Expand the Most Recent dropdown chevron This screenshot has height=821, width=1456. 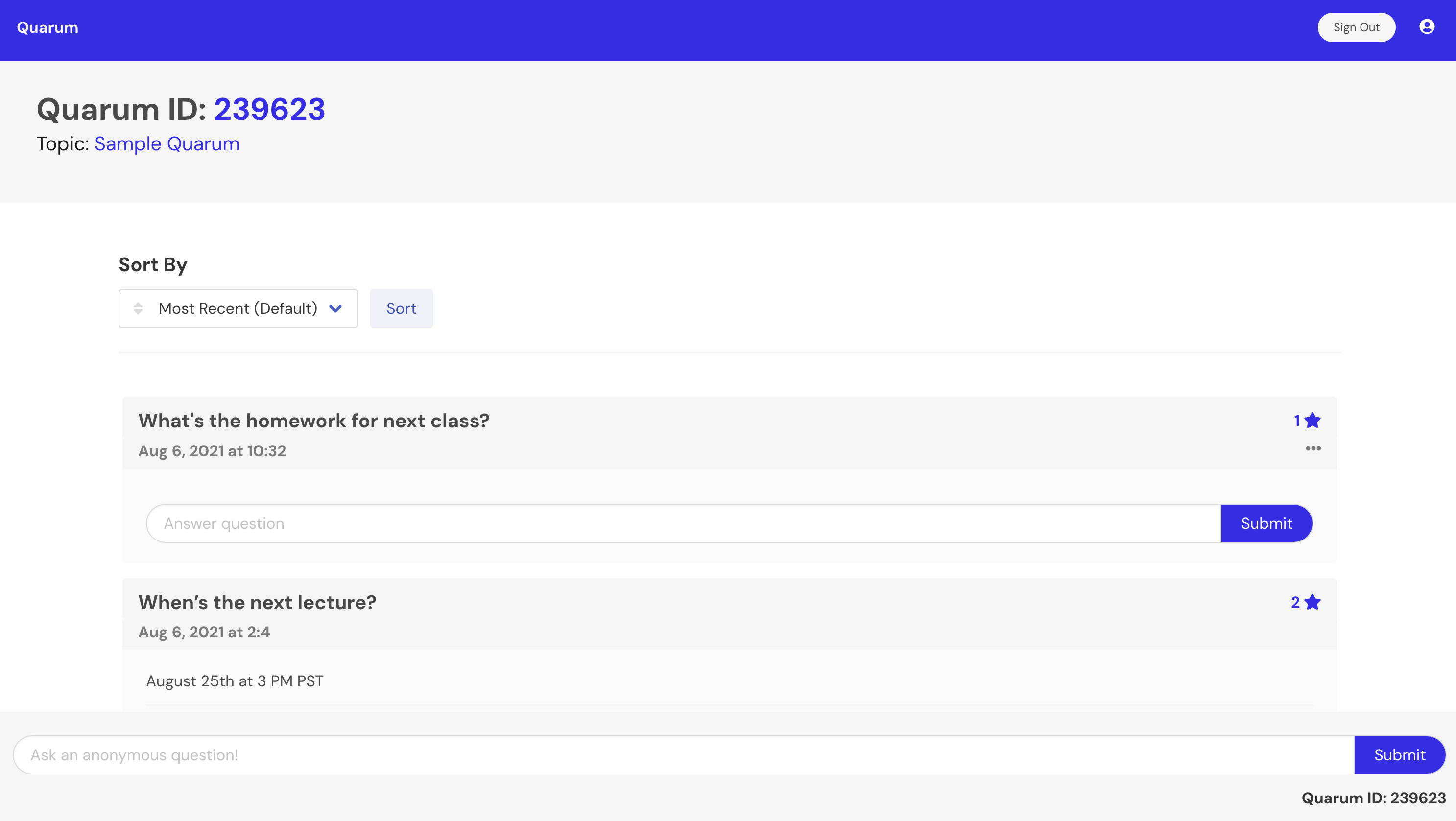(336, 308)
